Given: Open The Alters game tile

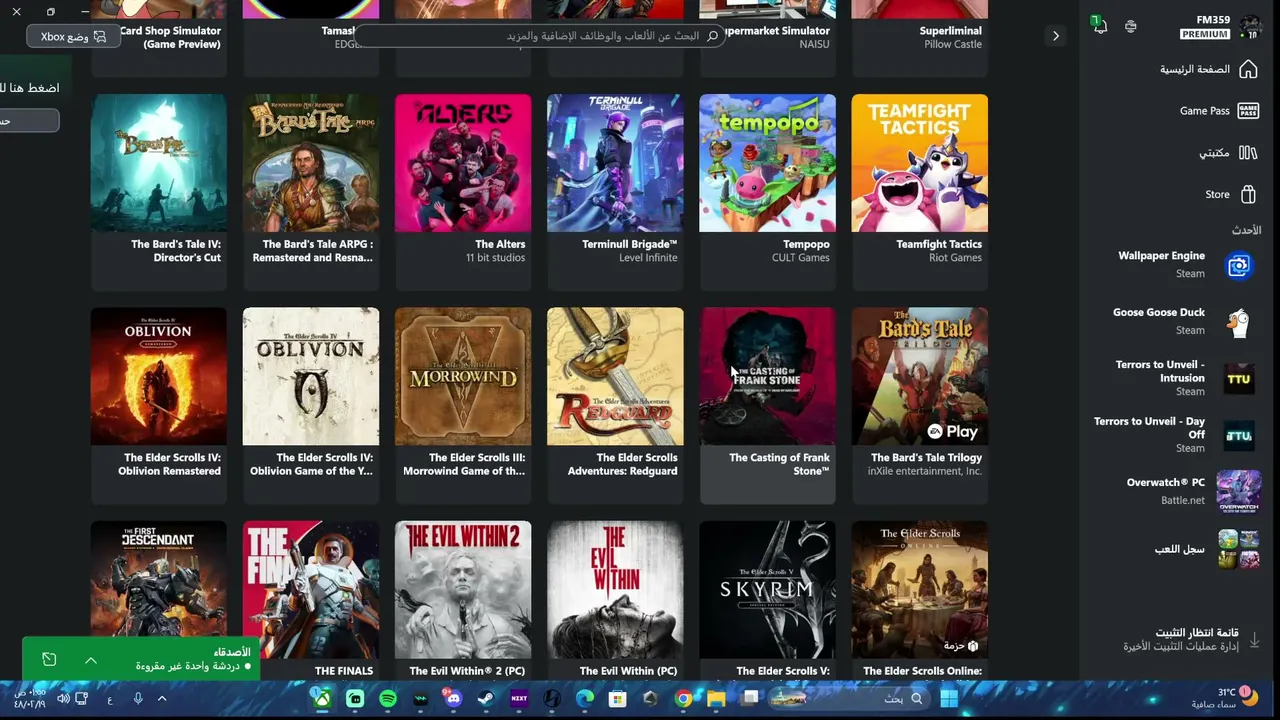Looking at the screenshot, I should tap(463, 190).
